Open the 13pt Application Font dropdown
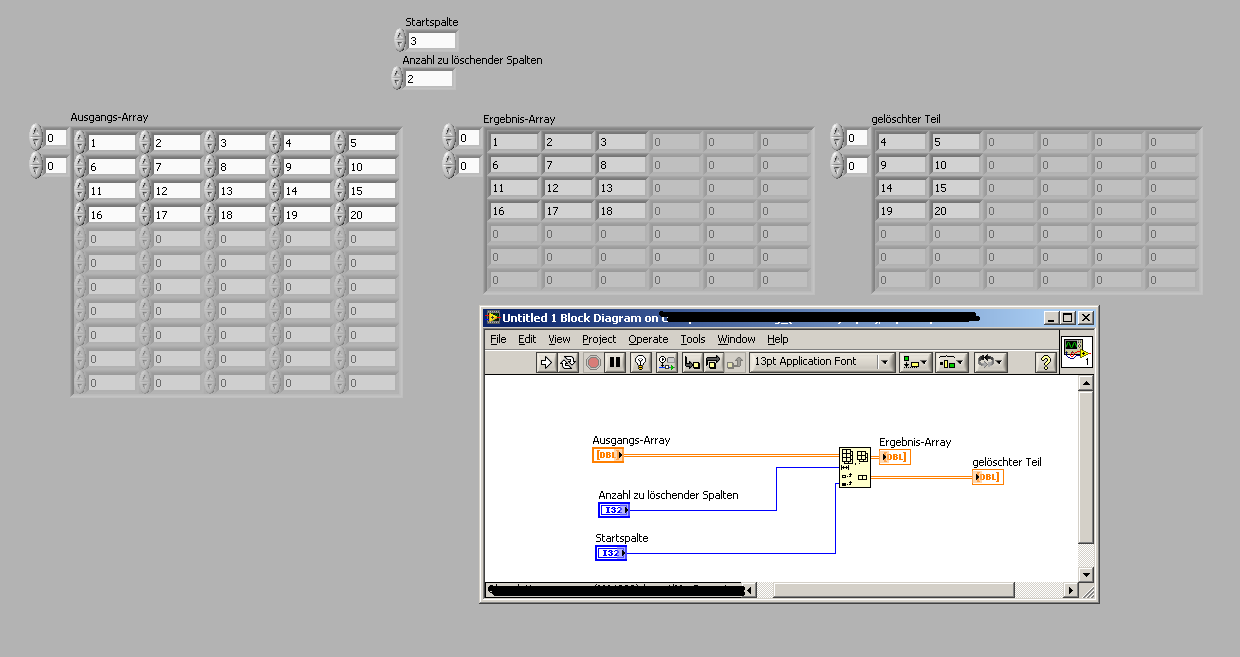 (822, 362)
